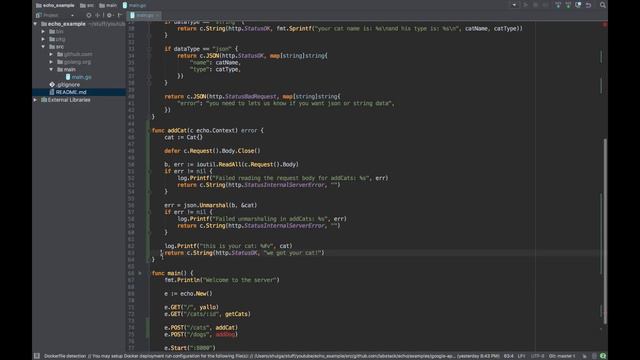Open Git: master branch widget

[562, 356]
